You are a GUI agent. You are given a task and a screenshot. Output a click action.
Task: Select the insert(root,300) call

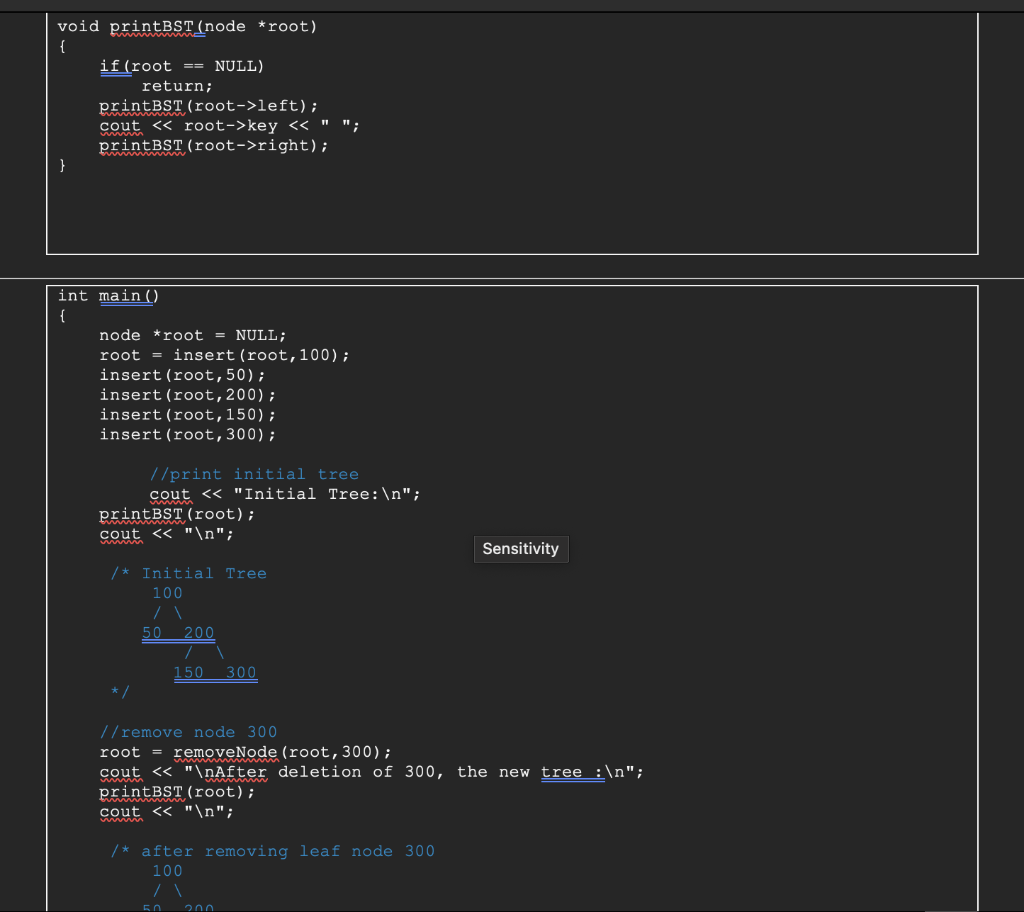point(187,434)
